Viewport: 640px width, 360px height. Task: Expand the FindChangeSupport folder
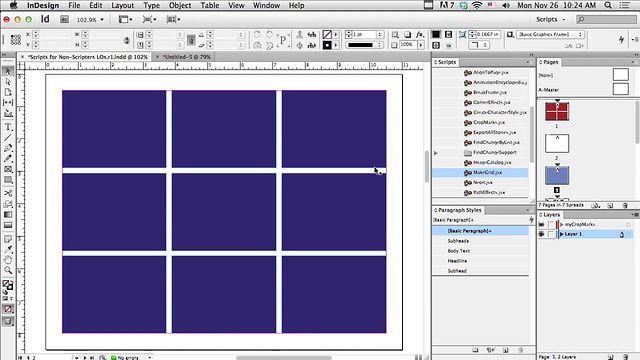(x=436, y=153)
